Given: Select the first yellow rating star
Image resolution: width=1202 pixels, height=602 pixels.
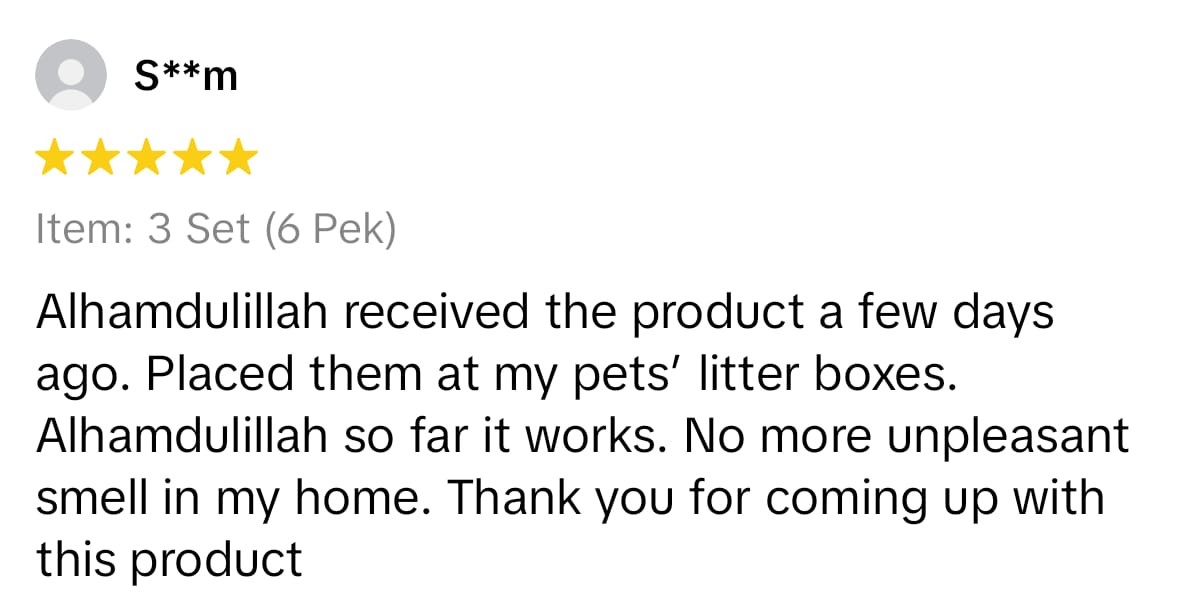Looking at the screenshot, I should coord(54,158).
